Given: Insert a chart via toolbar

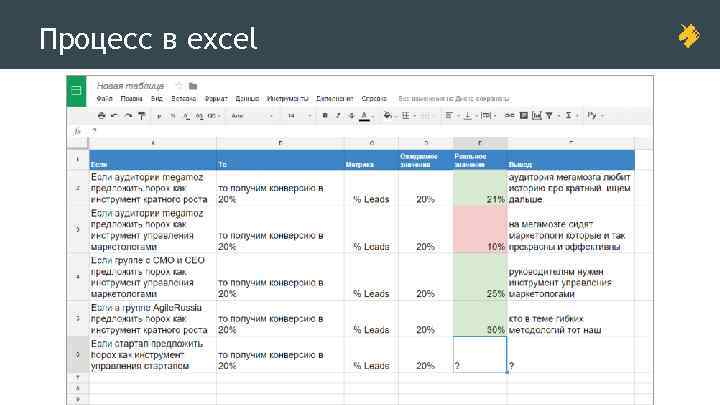Looking at the screenshot, I should (537, 116).
